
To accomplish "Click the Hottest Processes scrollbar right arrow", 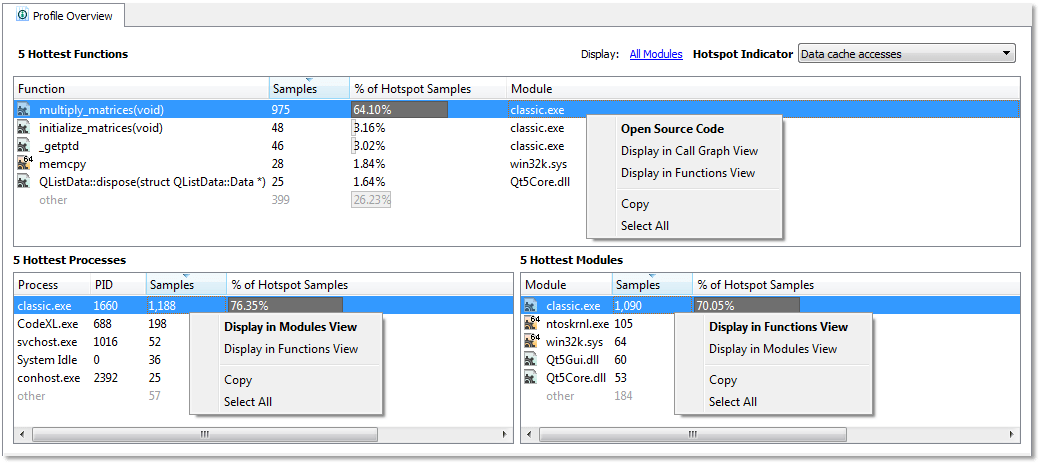I will pyautogui.click(x=505, y=434).
